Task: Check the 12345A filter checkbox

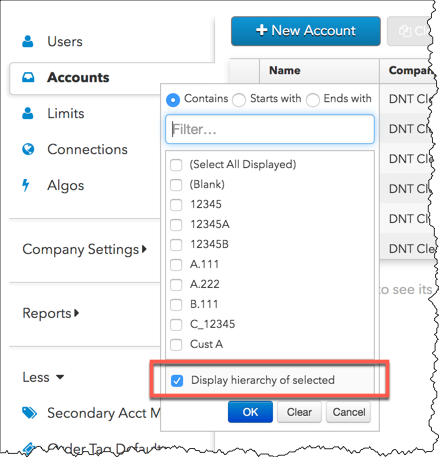Action: click(176, 225)
